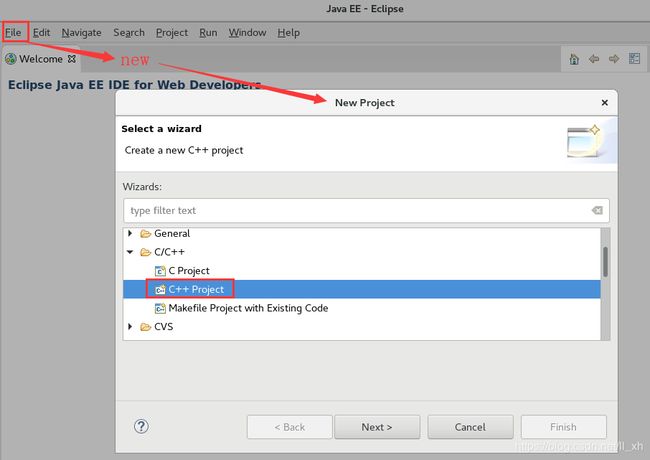The height and width of the screenshot is (460, 650).
Task: Switch to the Welcome tab
Action: tap(41, 59)
